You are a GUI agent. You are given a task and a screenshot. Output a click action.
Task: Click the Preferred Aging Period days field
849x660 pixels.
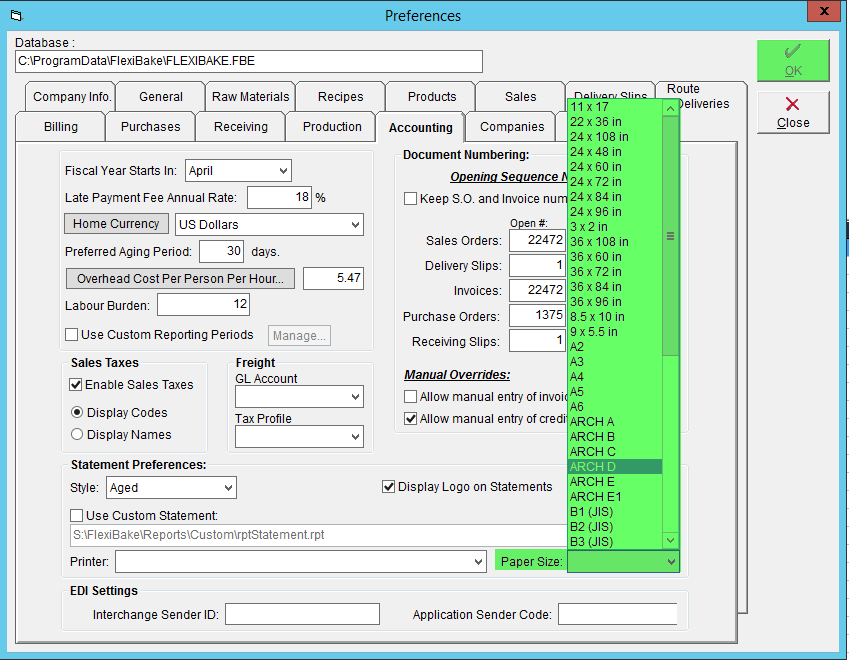[221, 251]
